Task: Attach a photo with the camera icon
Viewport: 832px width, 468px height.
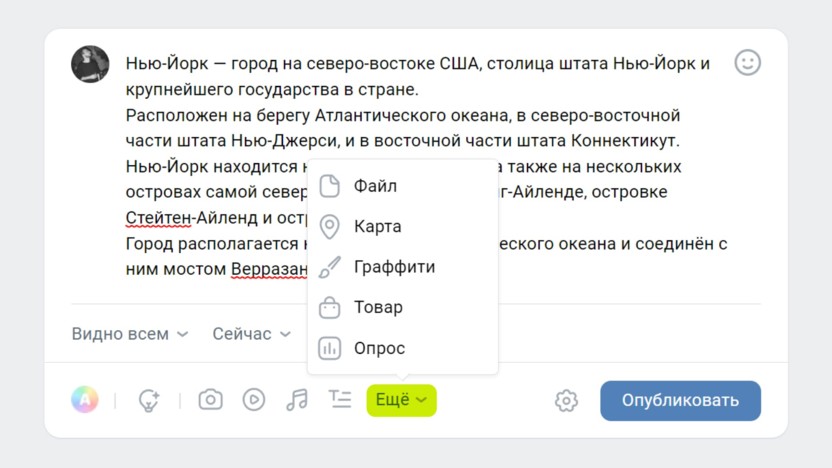Action: pos(210,400)
